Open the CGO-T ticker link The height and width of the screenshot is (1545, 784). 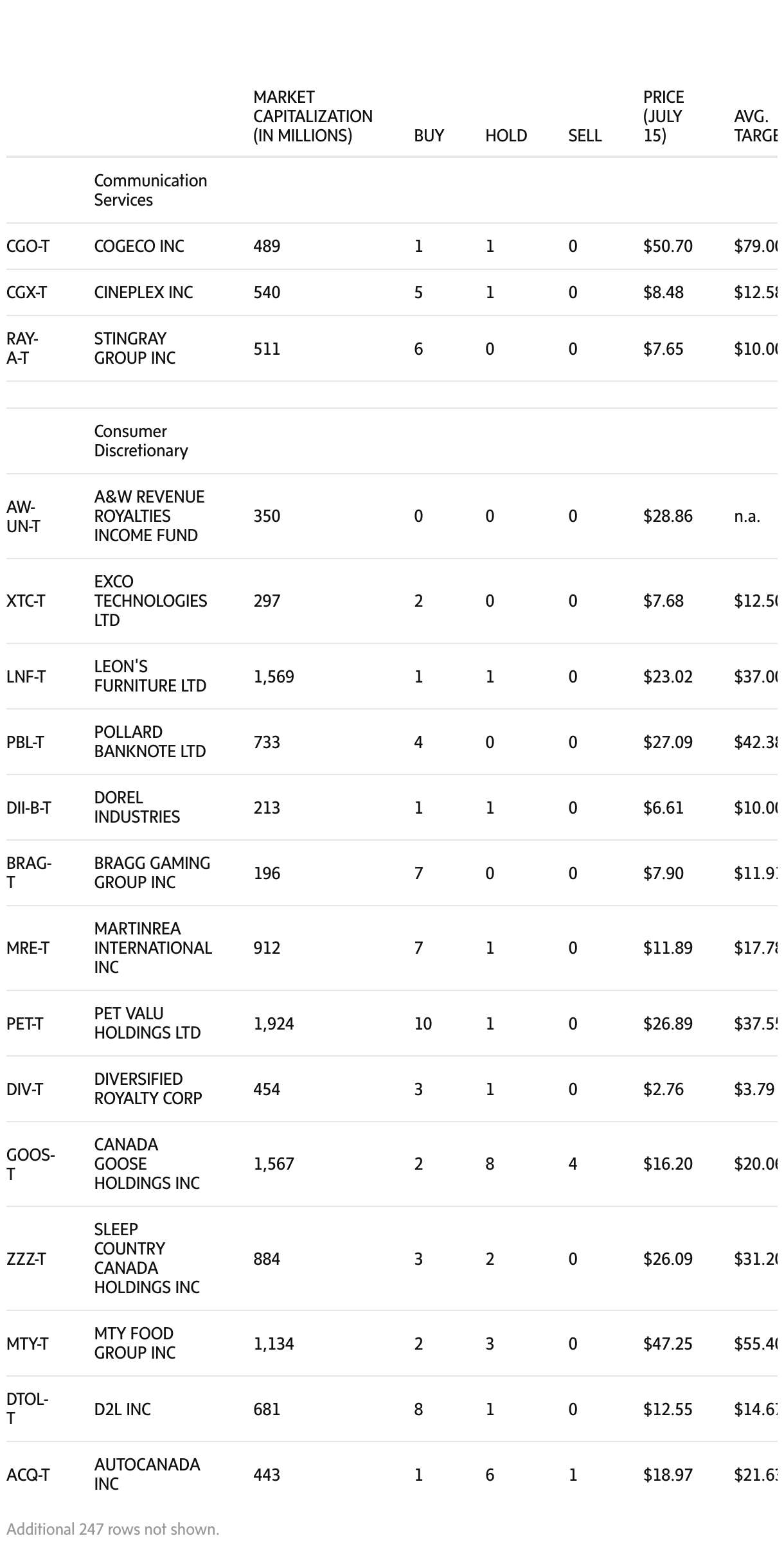[x=28, y=246]
